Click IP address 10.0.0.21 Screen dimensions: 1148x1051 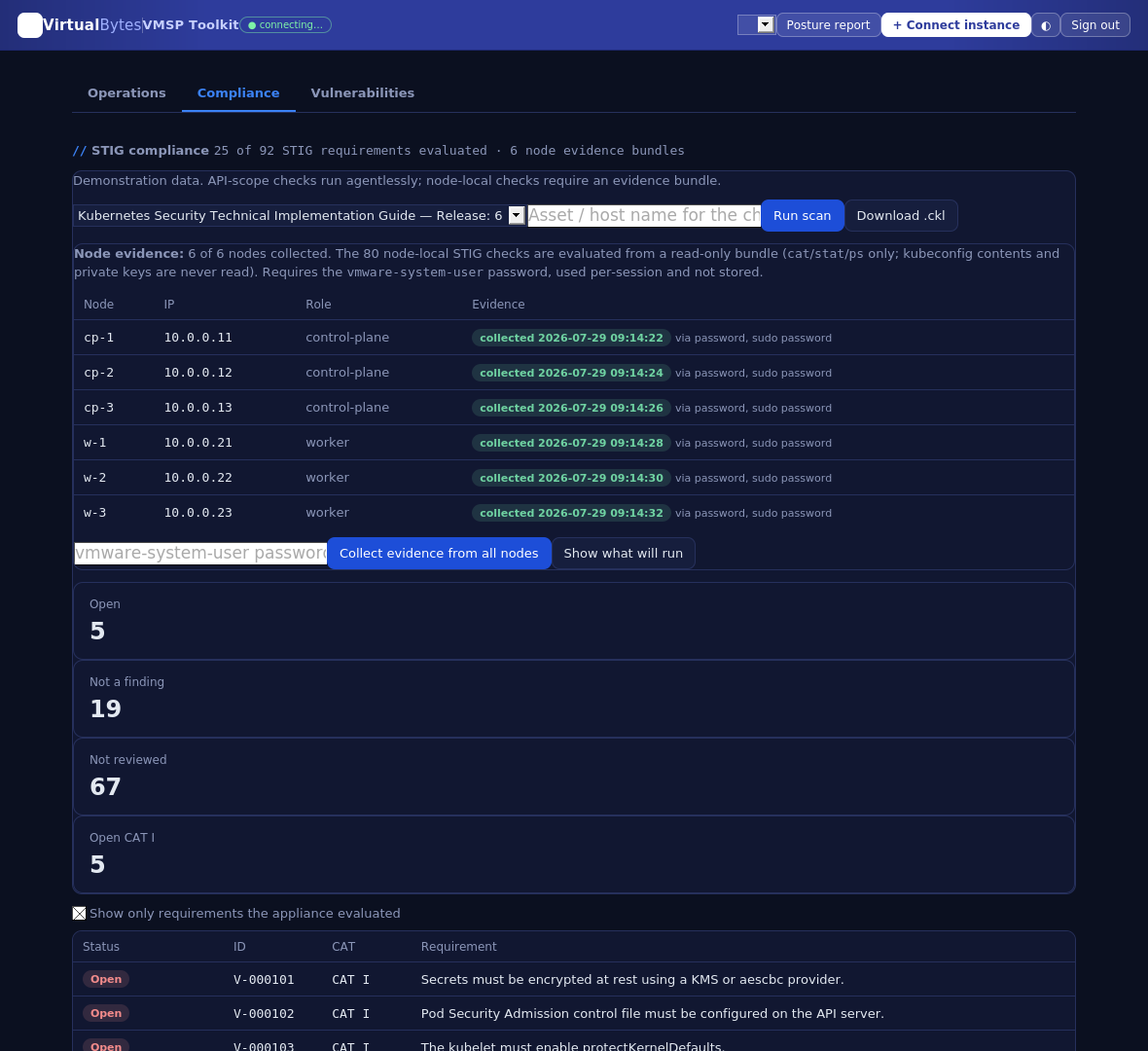(197, 443)
